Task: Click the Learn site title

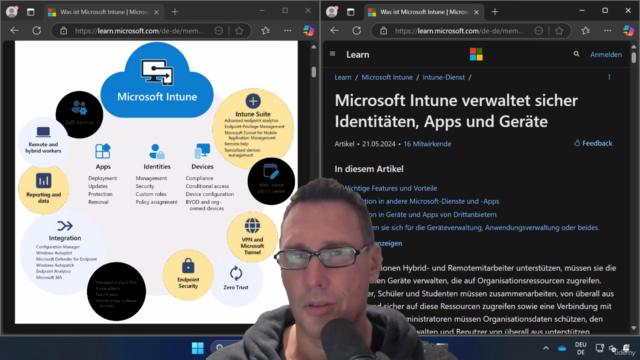Action: tap(358, 54)
